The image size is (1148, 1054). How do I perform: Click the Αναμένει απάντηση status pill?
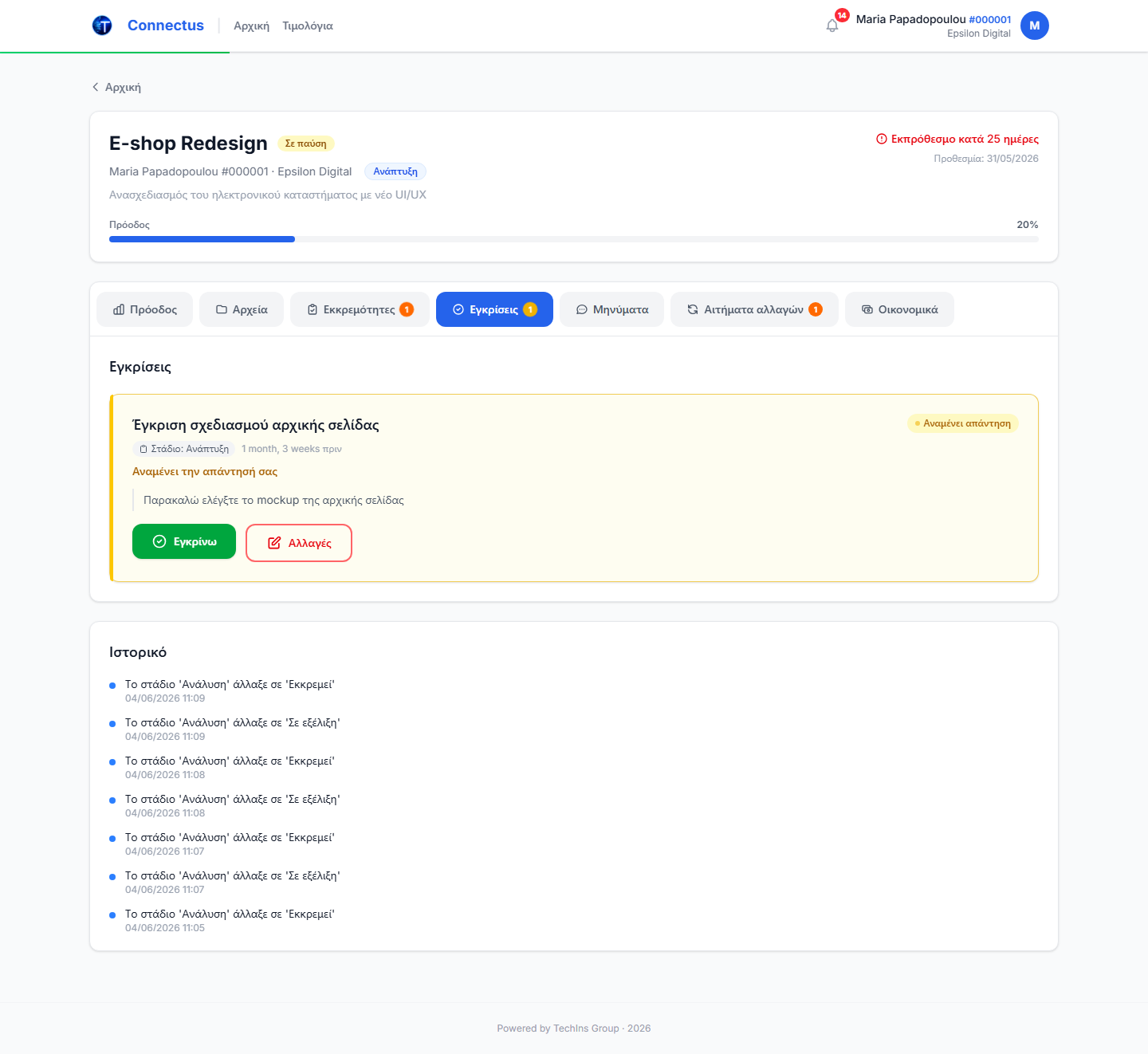[x=963, y=423]
